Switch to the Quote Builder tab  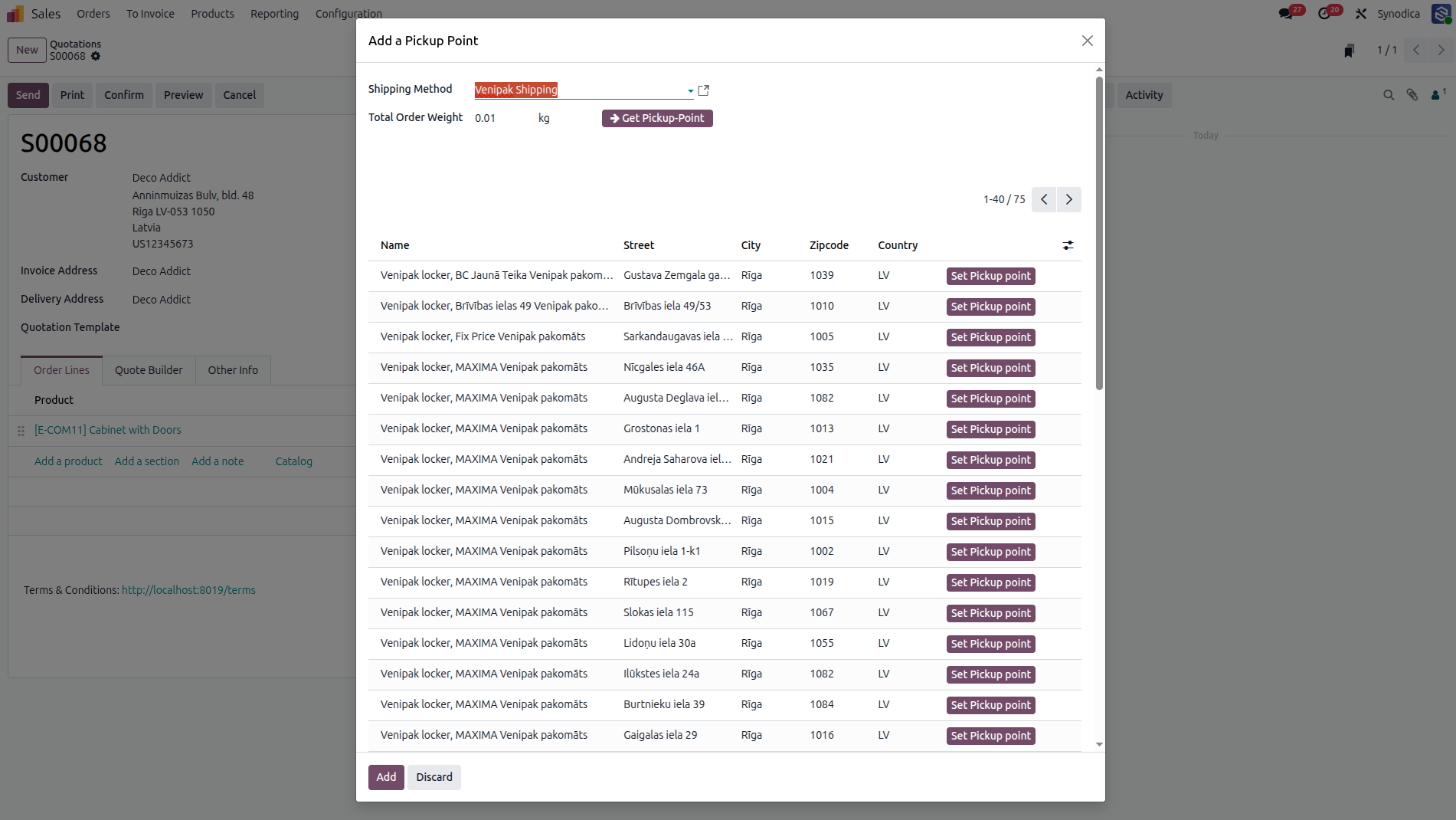[149, 370]
